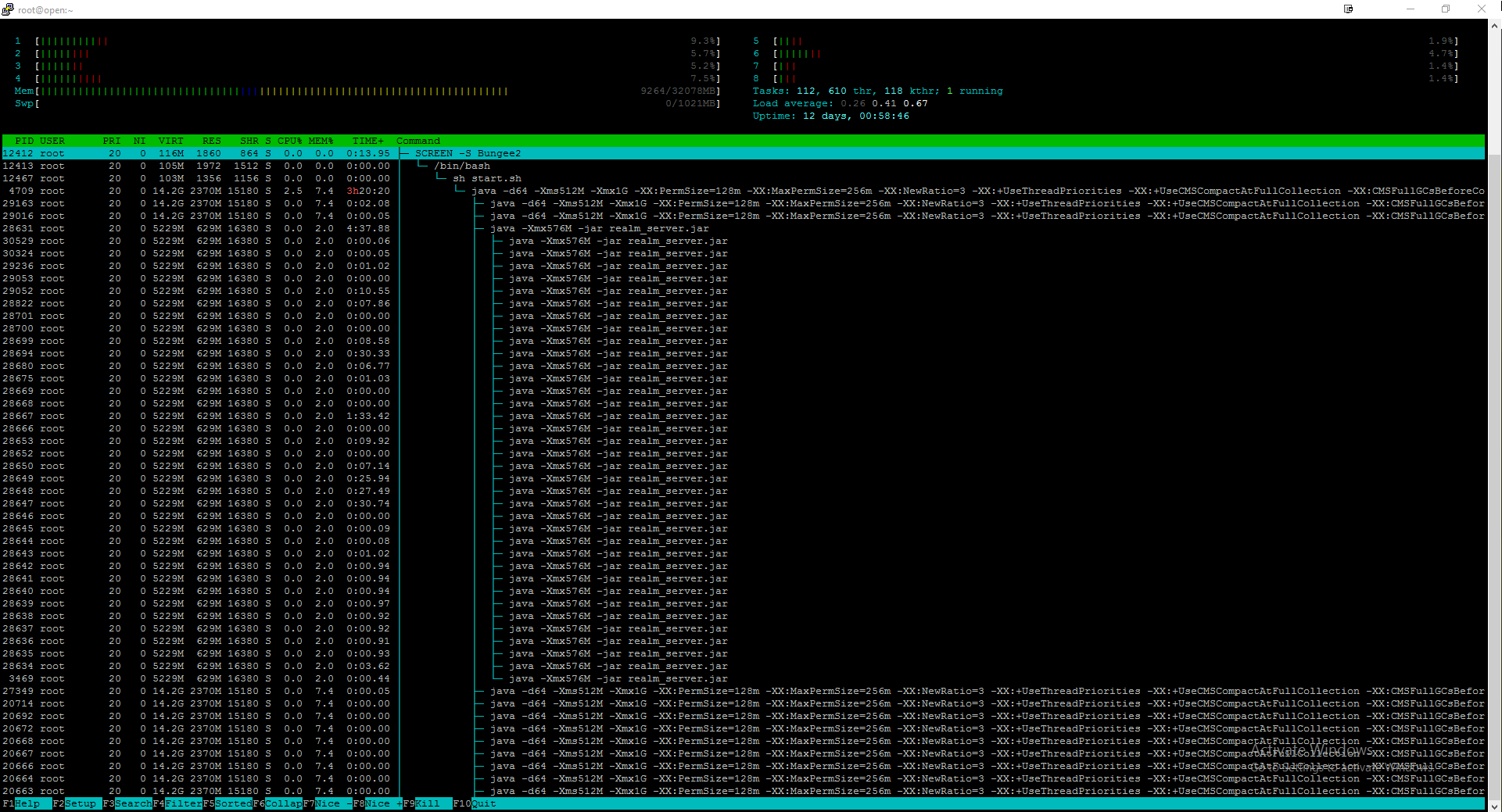Open process filter using F4Filter
The image size is (1502, 812).
point(178,803)
